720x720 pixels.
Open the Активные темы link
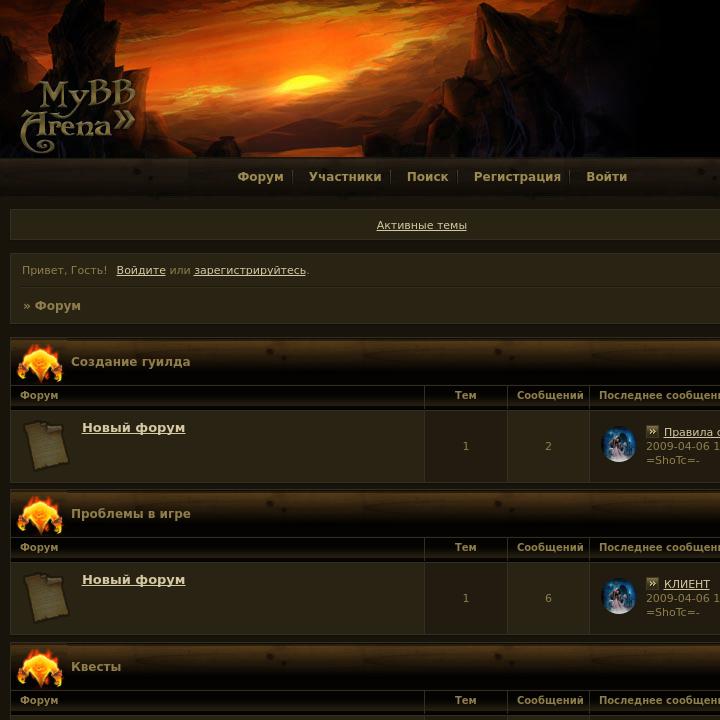(422, 225)
